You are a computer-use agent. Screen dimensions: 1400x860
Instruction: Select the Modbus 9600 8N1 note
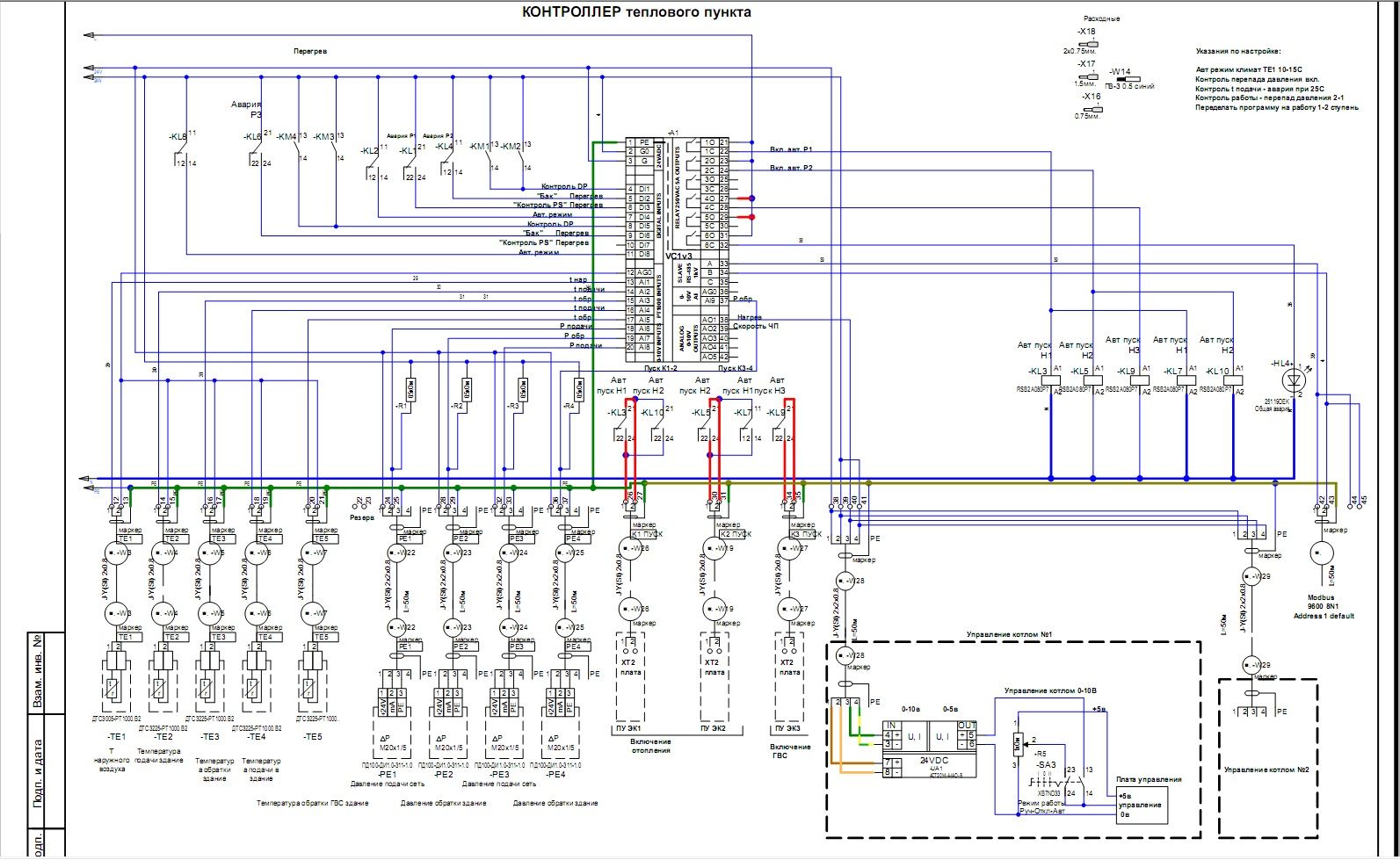tap(1323, 606)
